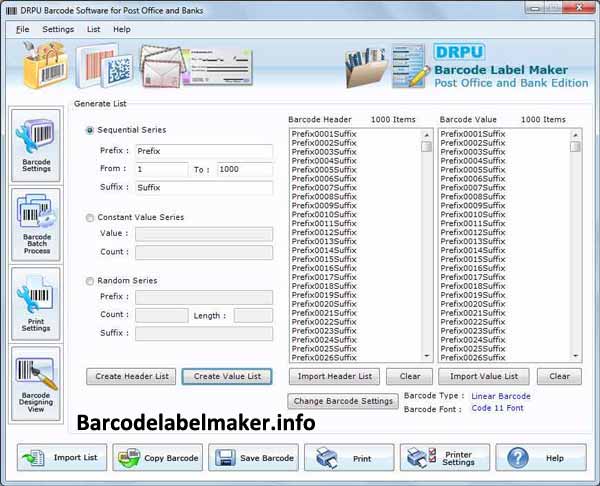Select the Random Series radio button
Viewport: 600px width, 486px height.
90,281
